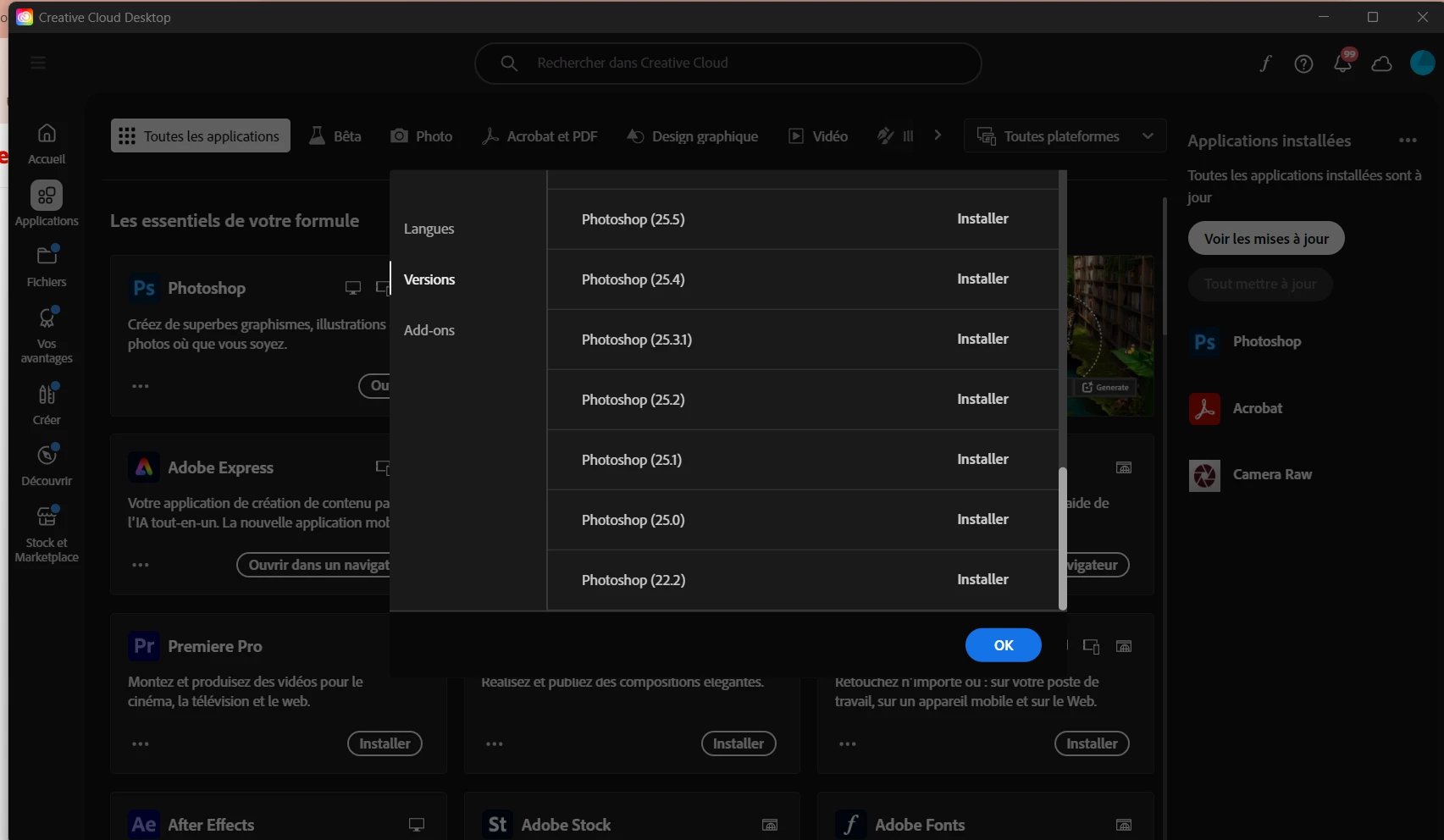
Task: Switch to Vidéo tab
Action: 818,135
